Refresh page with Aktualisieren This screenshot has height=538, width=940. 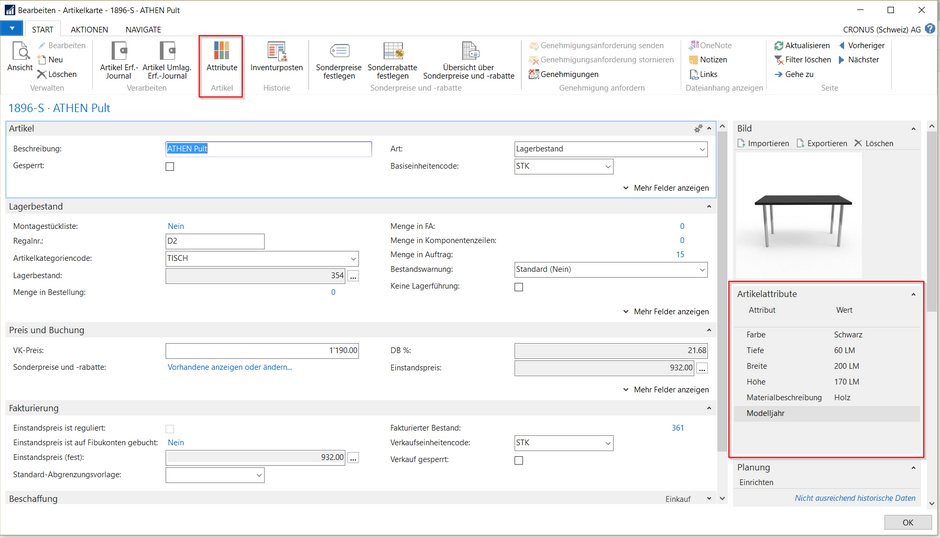802,46
